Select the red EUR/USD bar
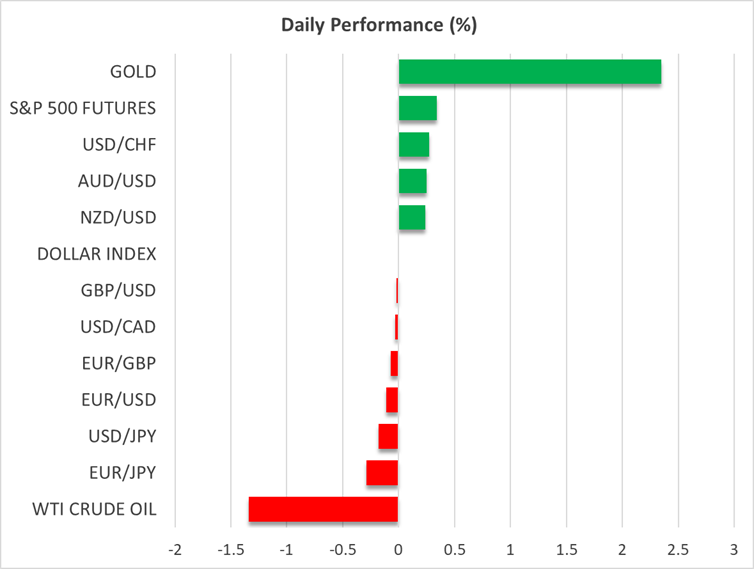The height and width of the screenshot is (569, 754). tap(392, 400)
